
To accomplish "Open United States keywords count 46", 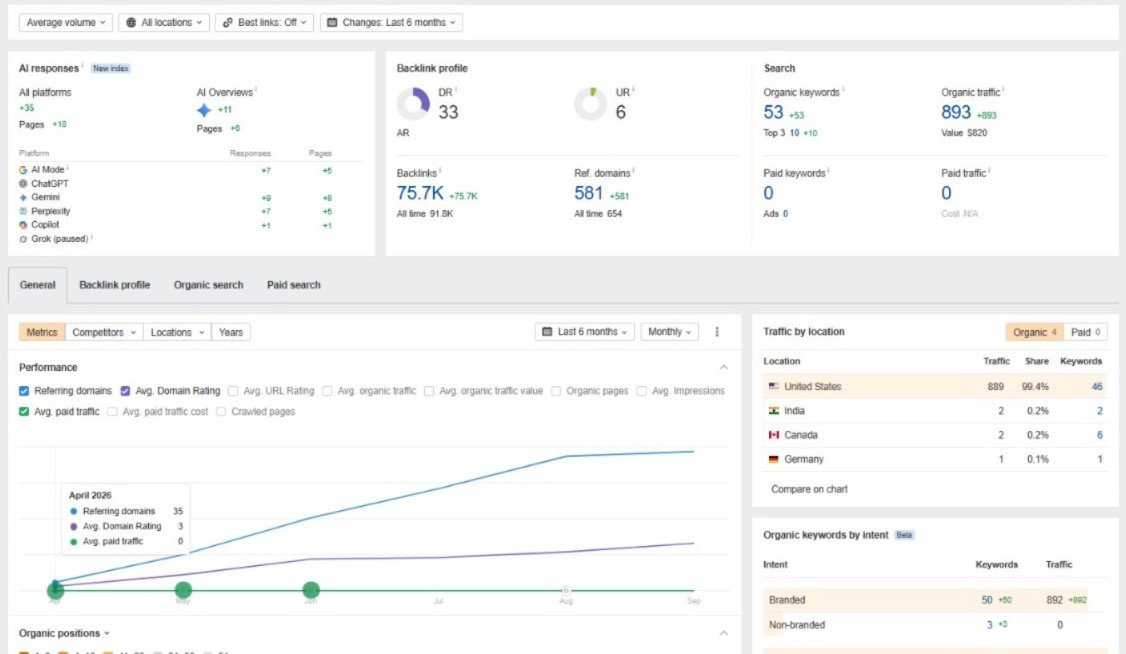I will (x=1097, y=386).
